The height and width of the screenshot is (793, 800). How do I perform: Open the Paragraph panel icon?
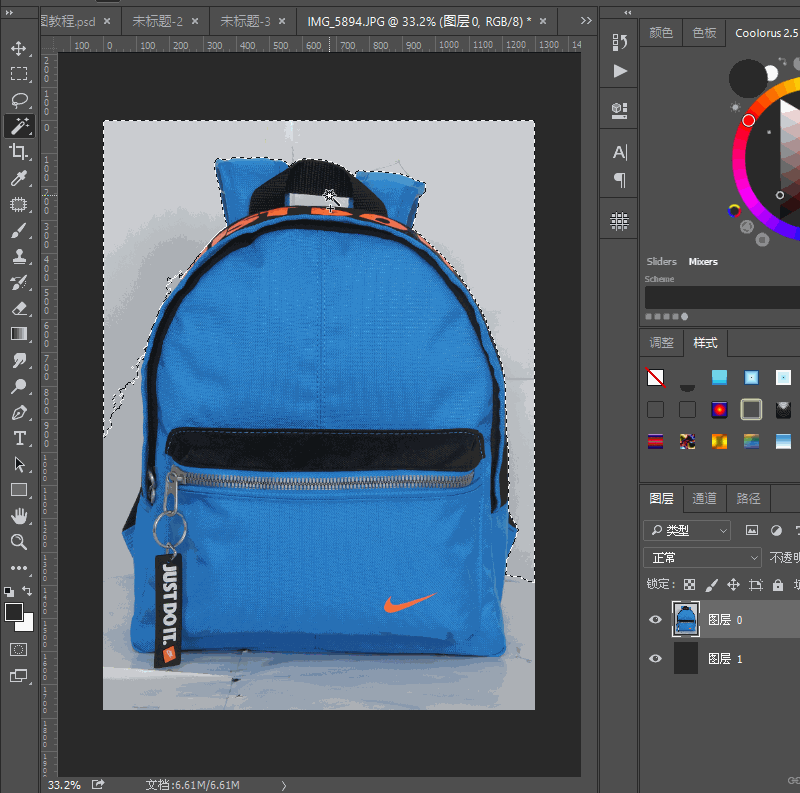pyautogui.click(x=619, y=180)
